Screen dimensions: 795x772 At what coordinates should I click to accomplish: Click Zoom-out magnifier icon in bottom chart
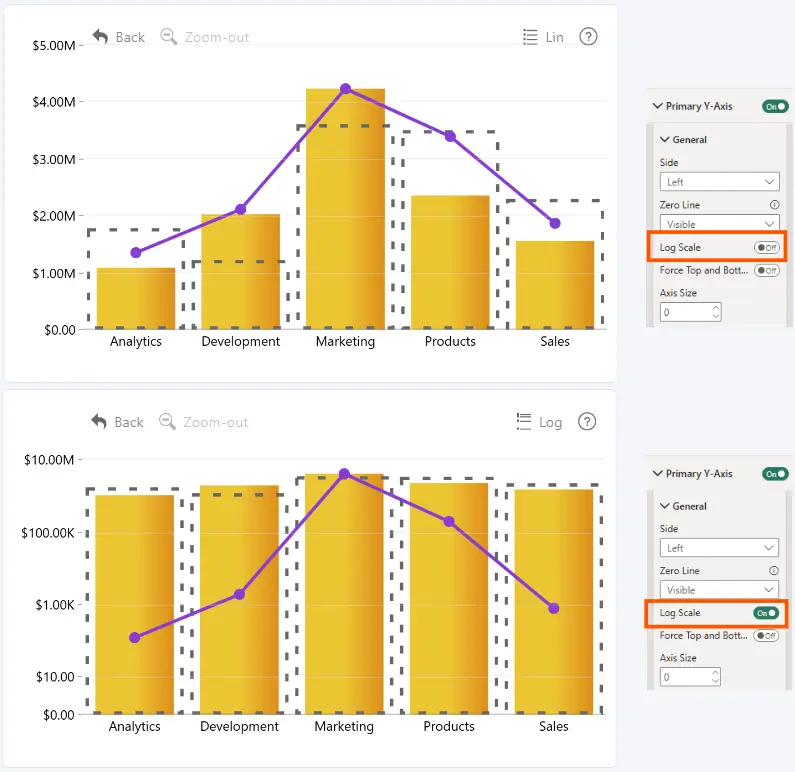pyautogui.click(x=167, y=422)
